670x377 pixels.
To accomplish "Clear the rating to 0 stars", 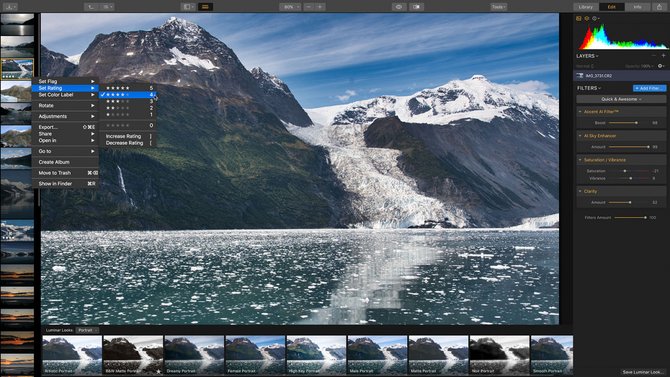I will coord(127,125).
